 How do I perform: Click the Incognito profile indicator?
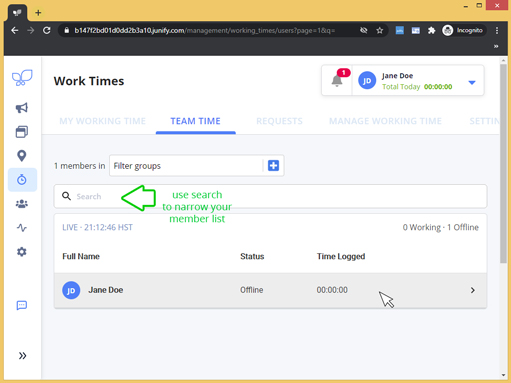pyautogui.click(x=463, y=30)
